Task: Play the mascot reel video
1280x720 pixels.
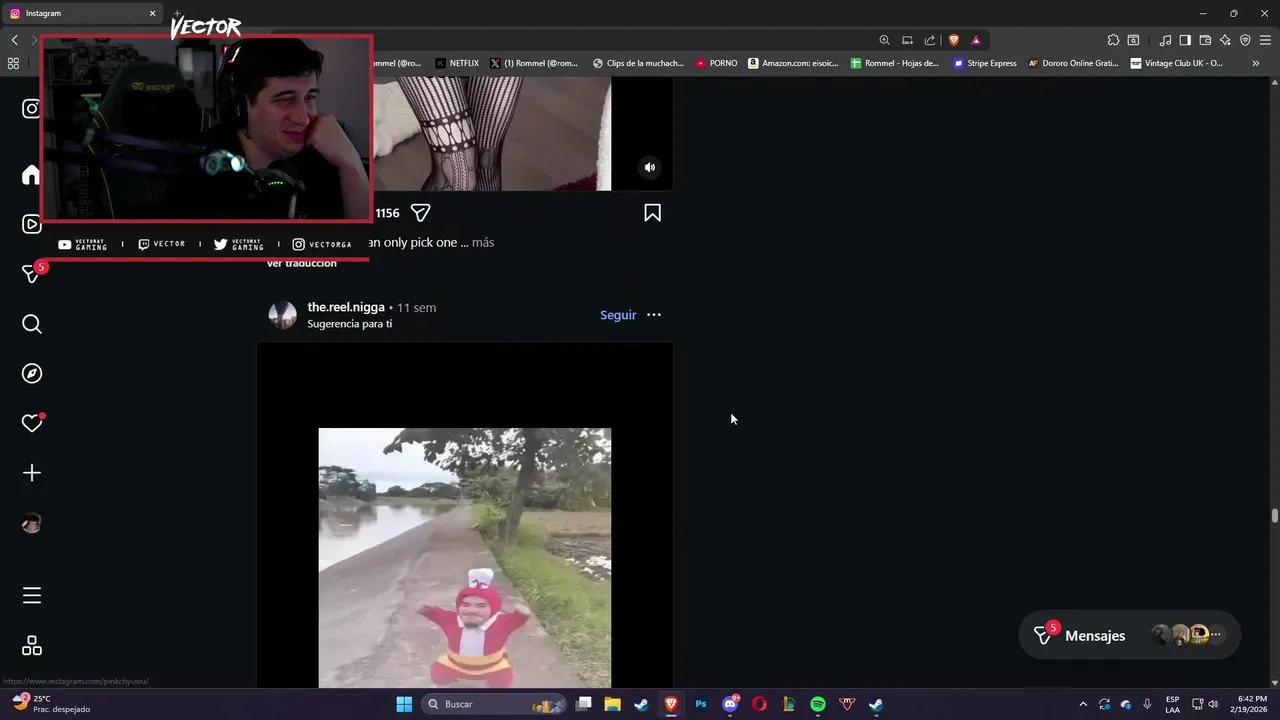Action: click(x=465, y=558)
